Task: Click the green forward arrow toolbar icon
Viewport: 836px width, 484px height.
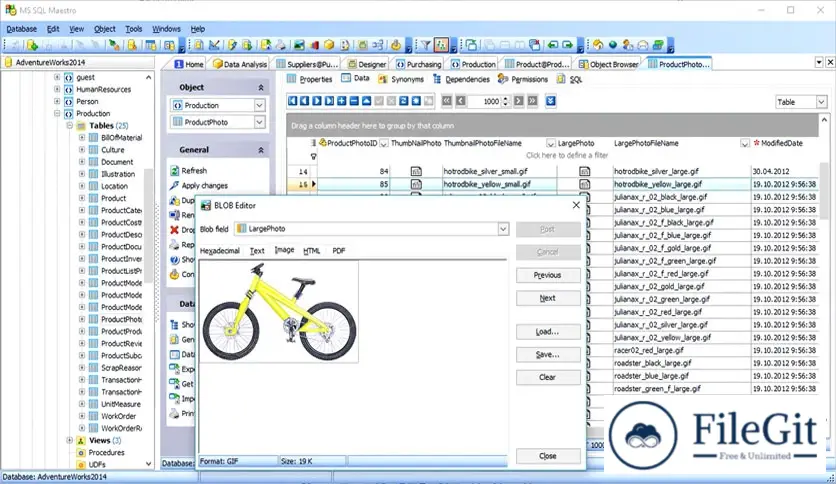Action: pyautogui.click(x=568, y=45)
